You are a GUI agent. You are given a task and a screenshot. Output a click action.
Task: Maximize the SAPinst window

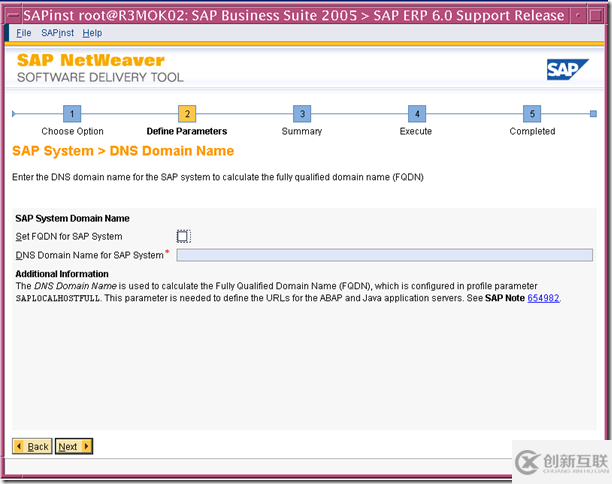coord(596,16)
